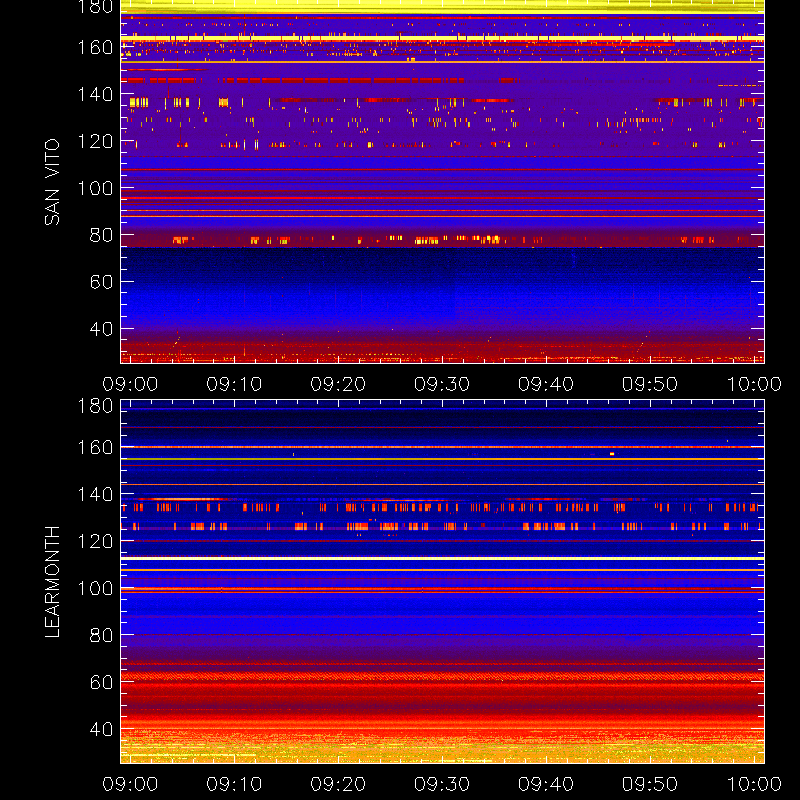Select the 100 tick label on San Vito axis
This screenshot has height=800, width=800.
tap(95, 188)
